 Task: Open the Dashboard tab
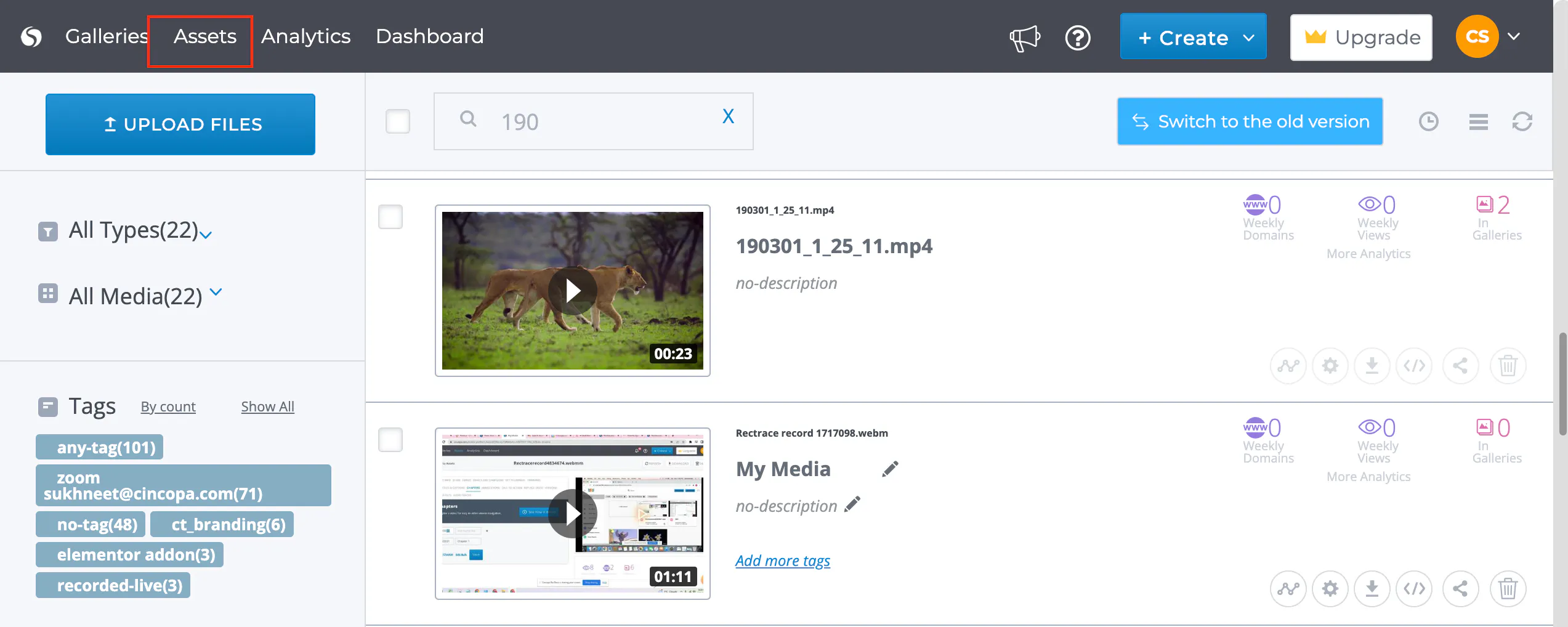click(429, 36)
